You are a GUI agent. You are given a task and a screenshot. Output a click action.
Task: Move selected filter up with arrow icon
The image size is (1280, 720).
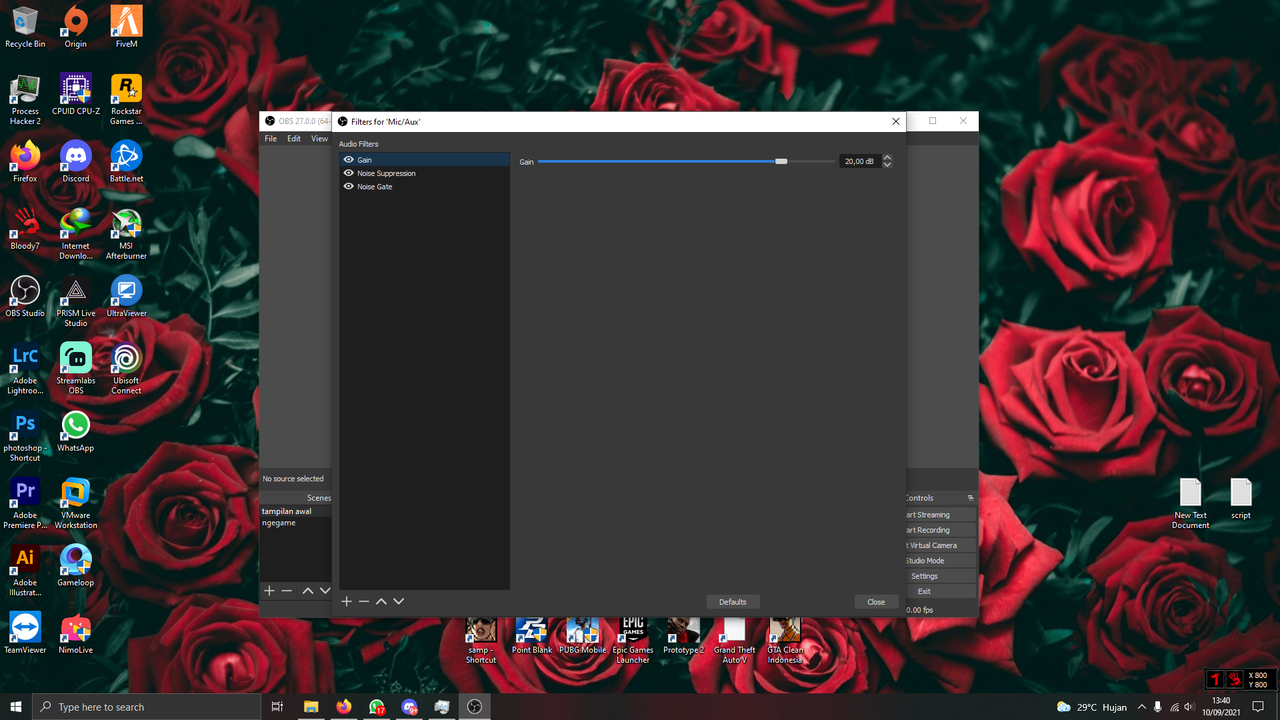tap(381, 601)
